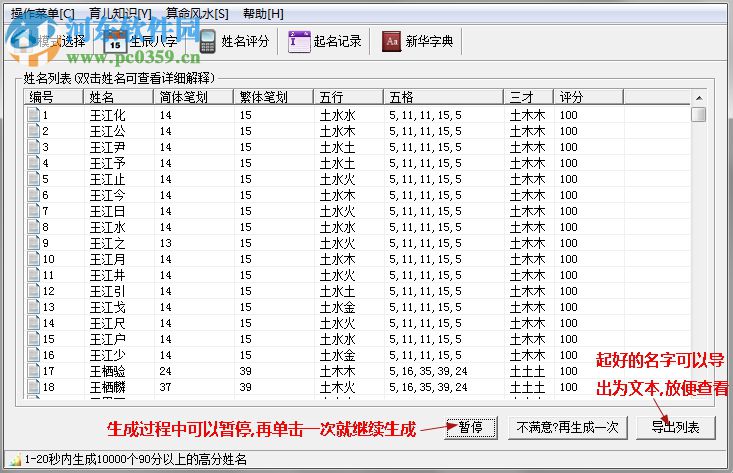The image size is (733, 473).
Task: Select the name 王江今
Action: 108,195
